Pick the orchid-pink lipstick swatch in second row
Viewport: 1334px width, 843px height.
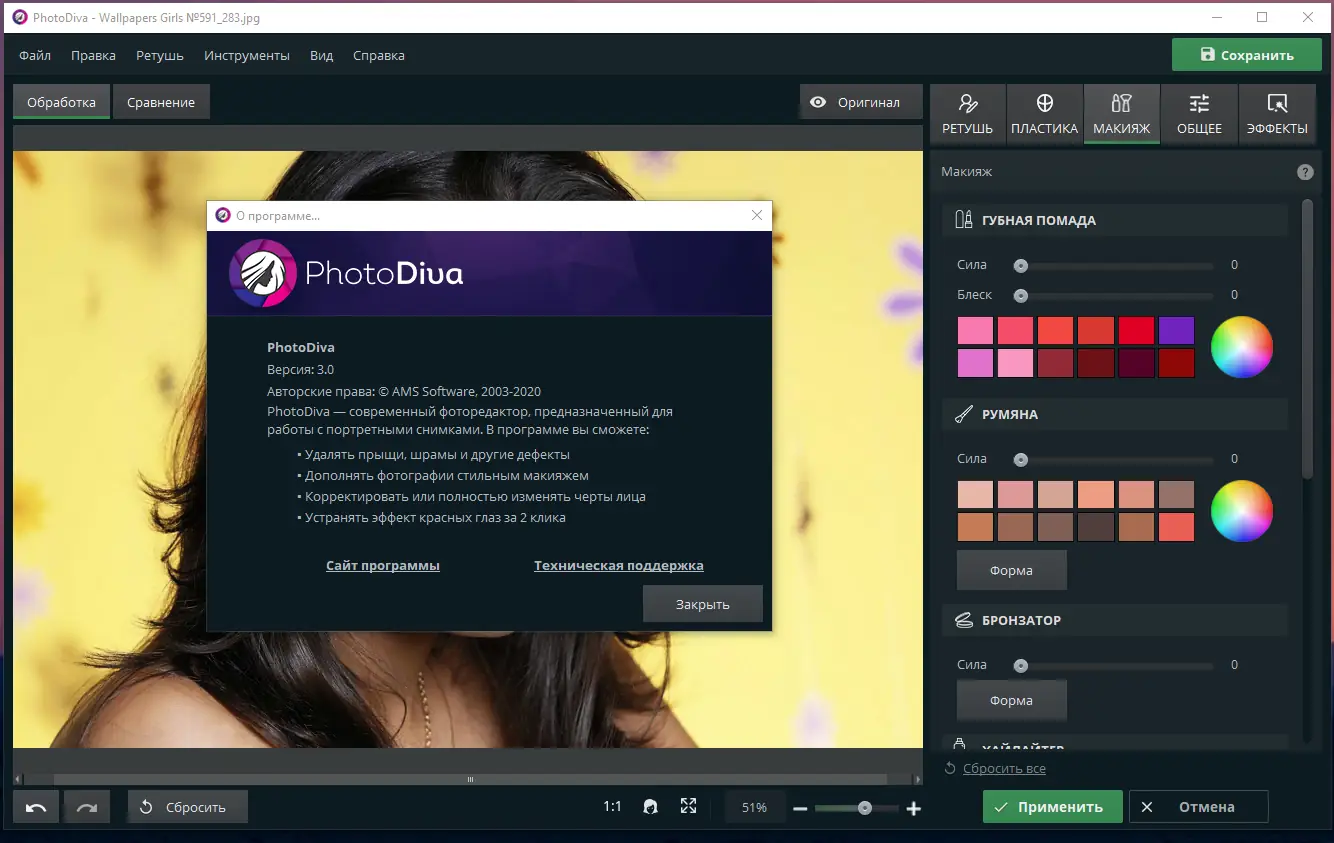(975, 363)
